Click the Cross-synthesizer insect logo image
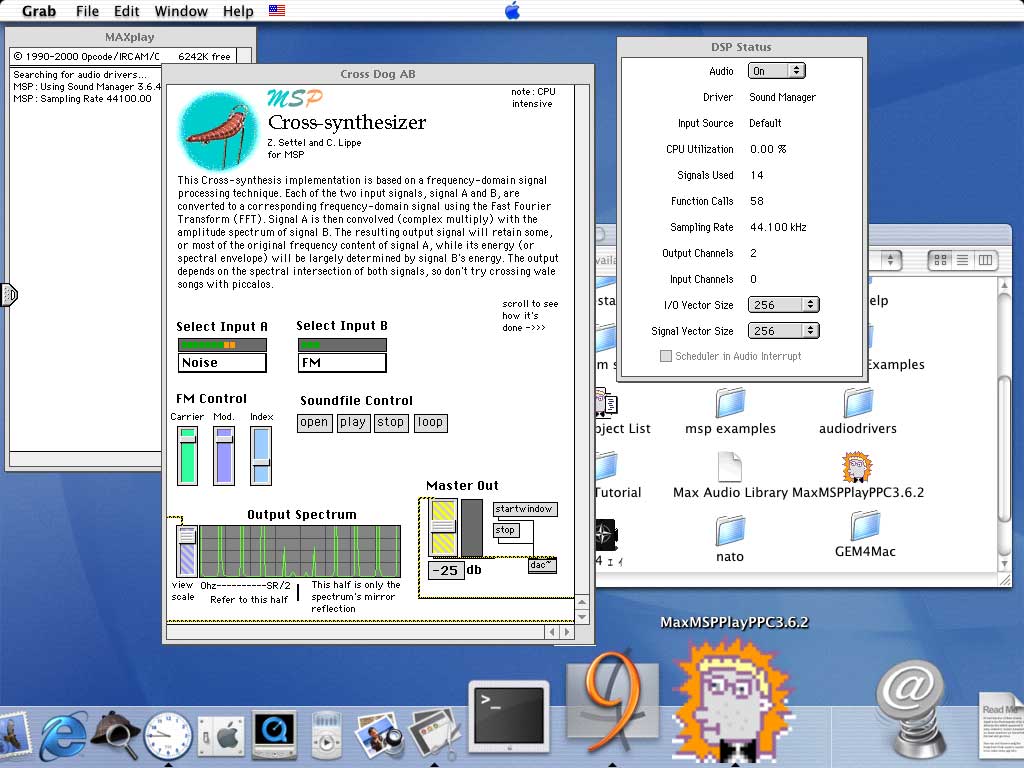 (217, 130)
